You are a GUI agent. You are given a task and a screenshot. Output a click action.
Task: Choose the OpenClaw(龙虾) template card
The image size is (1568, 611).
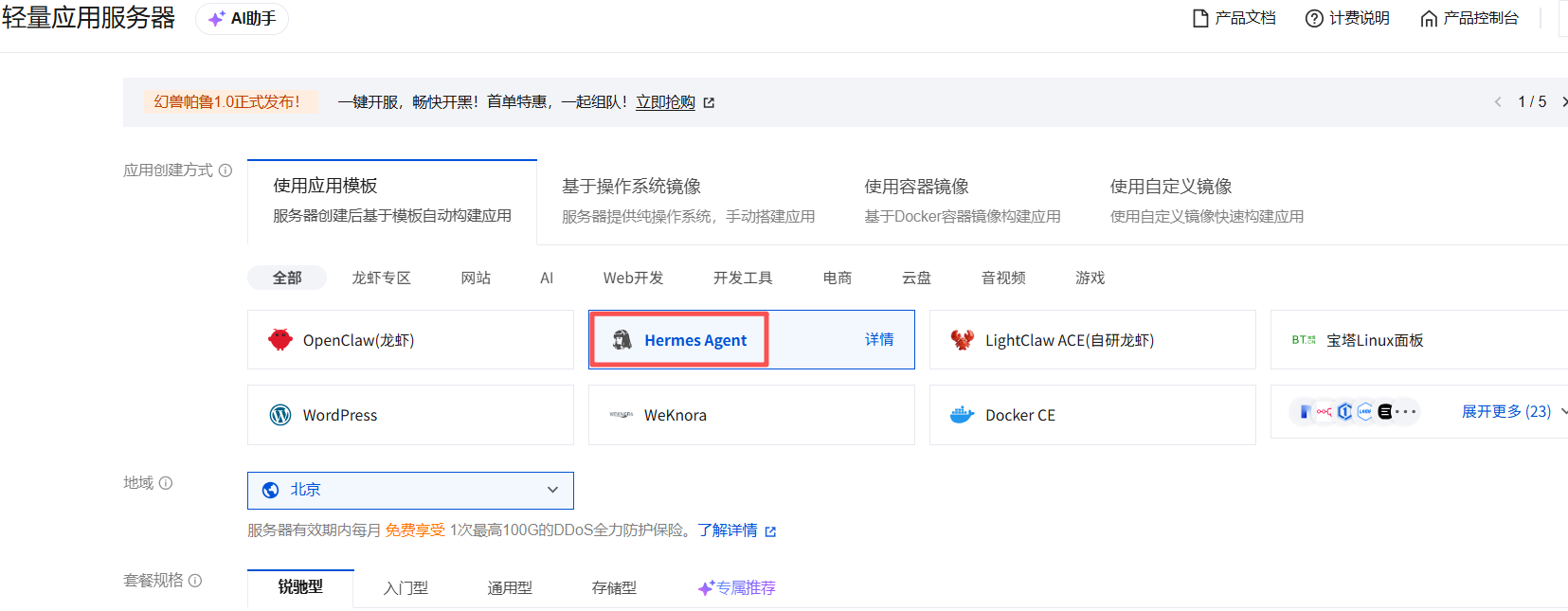(x=410, y=339)
